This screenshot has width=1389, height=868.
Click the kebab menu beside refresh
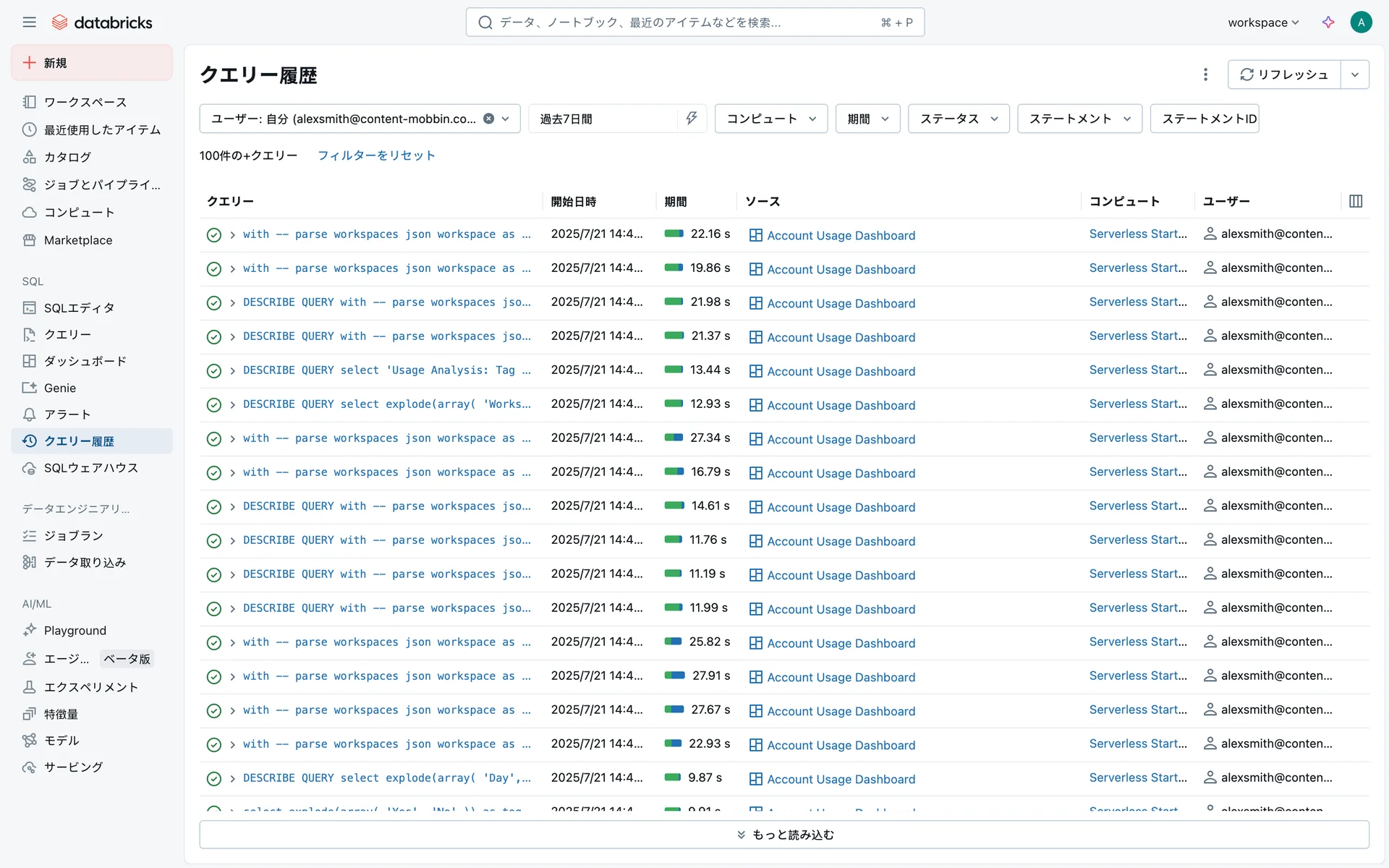(1205, 75)
